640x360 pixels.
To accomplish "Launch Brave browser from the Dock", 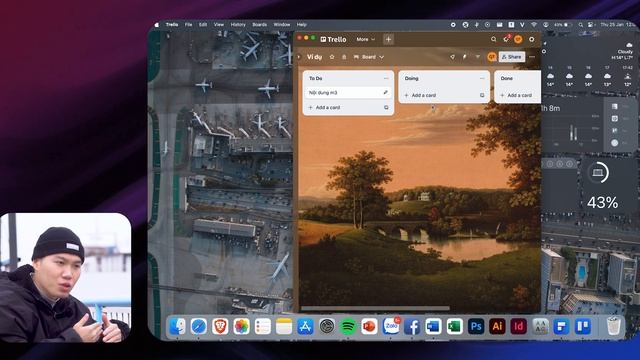I will [220, 327].
